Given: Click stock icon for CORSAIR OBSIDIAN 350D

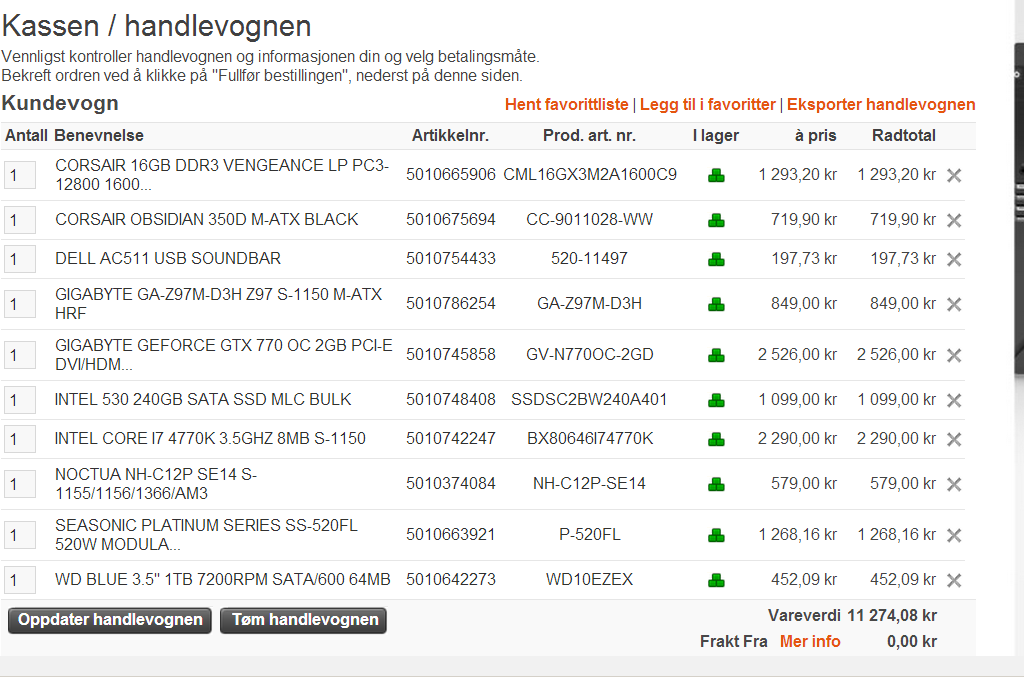Looking at the screenshot, I should (716, 221).
